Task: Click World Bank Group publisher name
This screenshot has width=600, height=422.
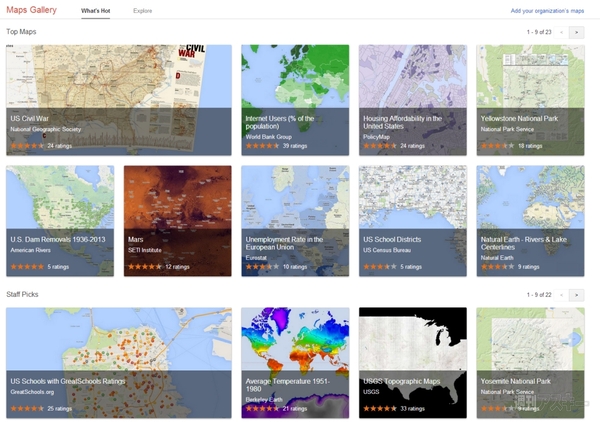Action: point(269,137)
